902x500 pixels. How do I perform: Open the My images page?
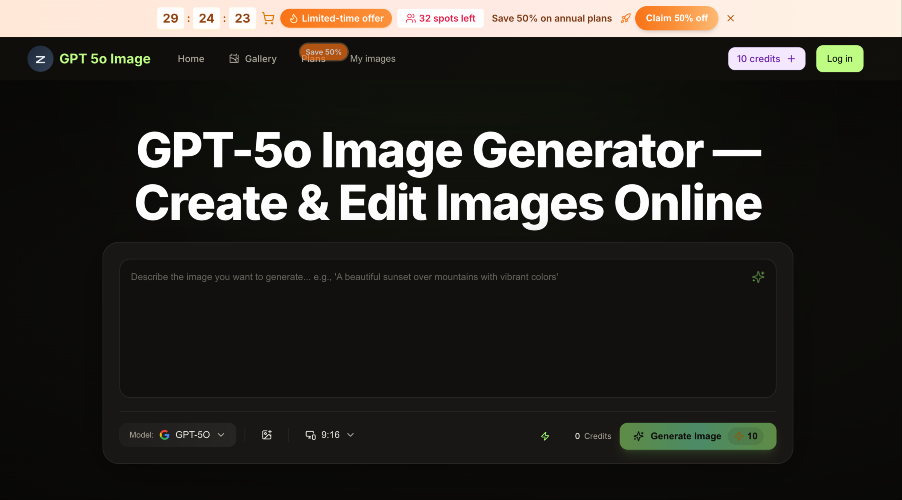pyautogui.click(x=372, y=59)
